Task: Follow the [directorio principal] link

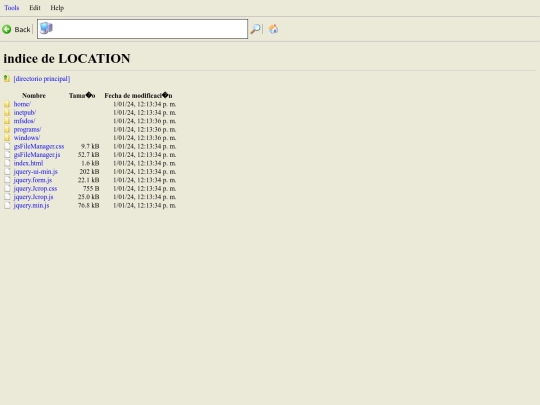Action: 42,79
